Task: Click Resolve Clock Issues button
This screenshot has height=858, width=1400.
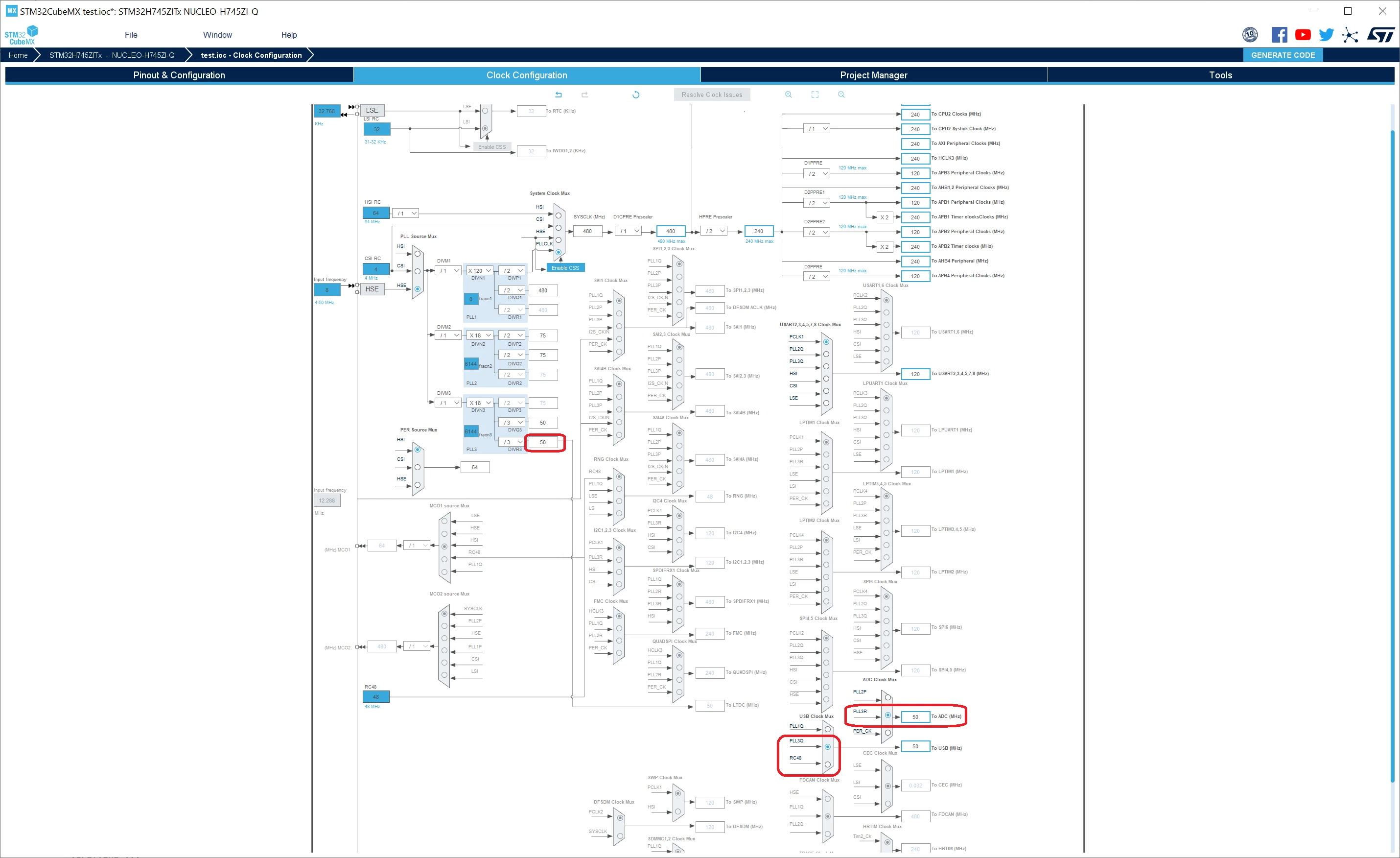Action: 712,95
